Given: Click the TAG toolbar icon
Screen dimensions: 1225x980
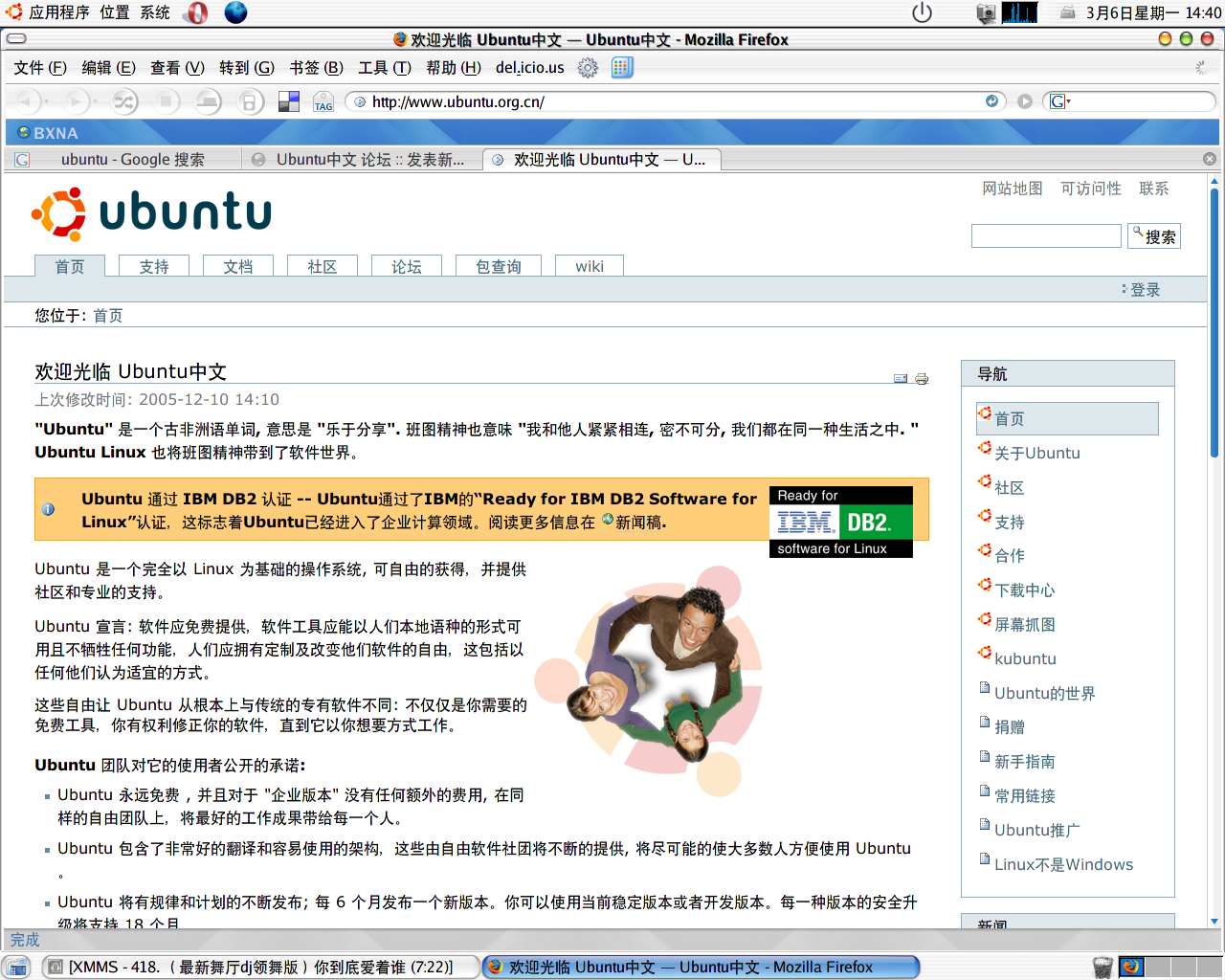Looking at the screenshot, I should [x=323, y=101].
